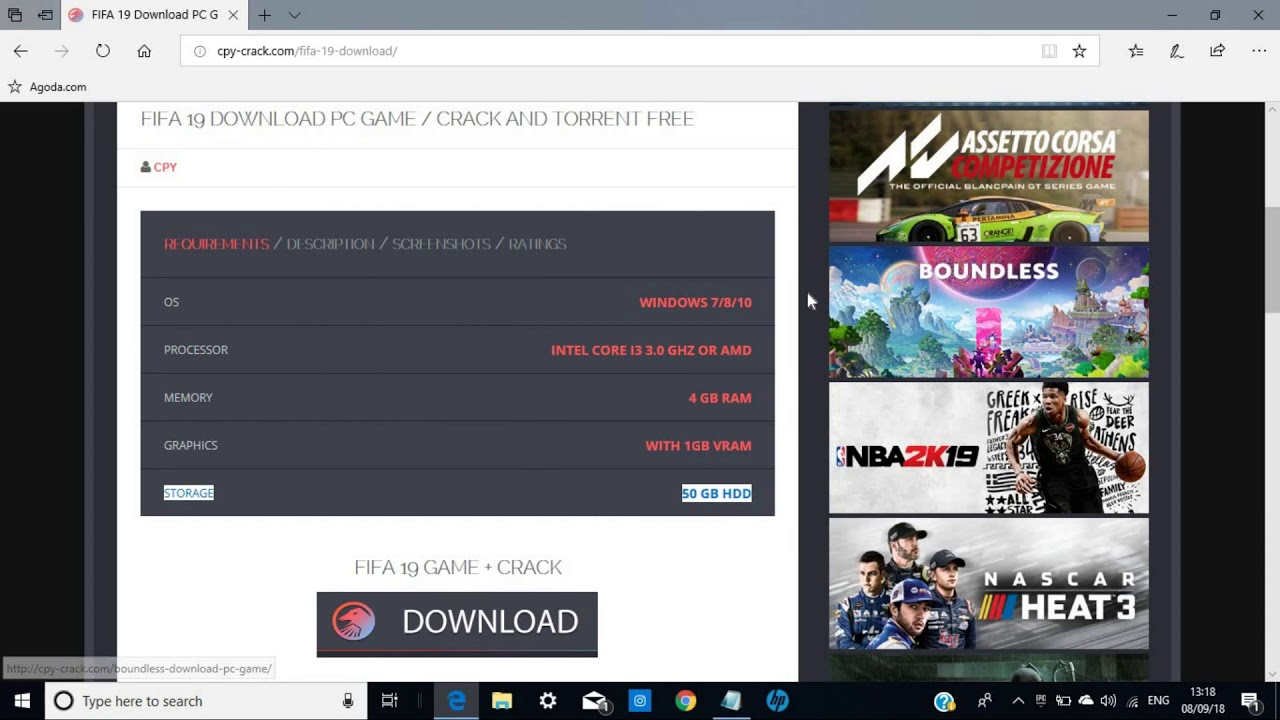Show tab previews chevron
This screenshot has width=1280, height=720.
click(294, 15)
